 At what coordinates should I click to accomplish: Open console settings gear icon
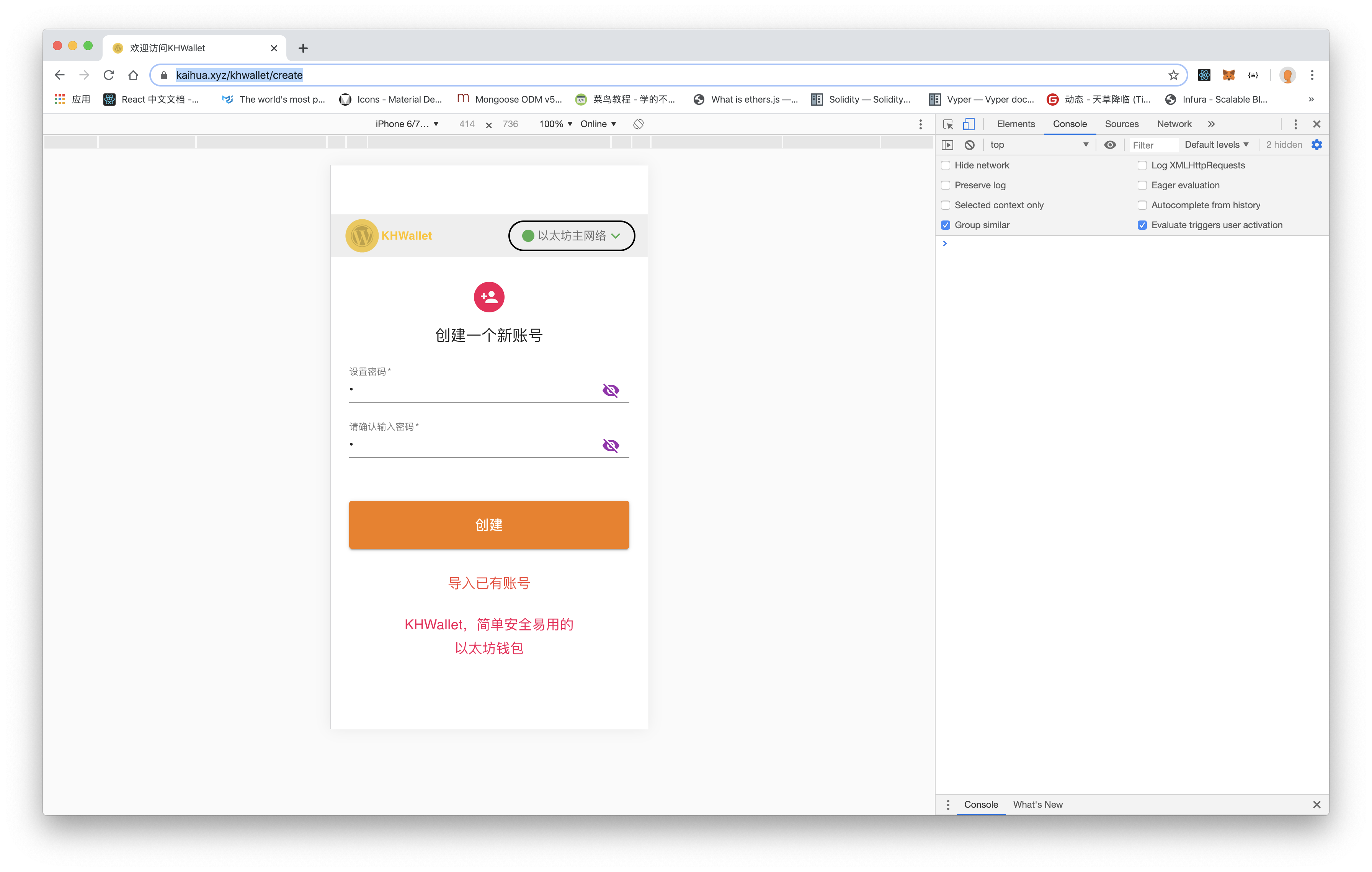click(x=1316, y=145)
